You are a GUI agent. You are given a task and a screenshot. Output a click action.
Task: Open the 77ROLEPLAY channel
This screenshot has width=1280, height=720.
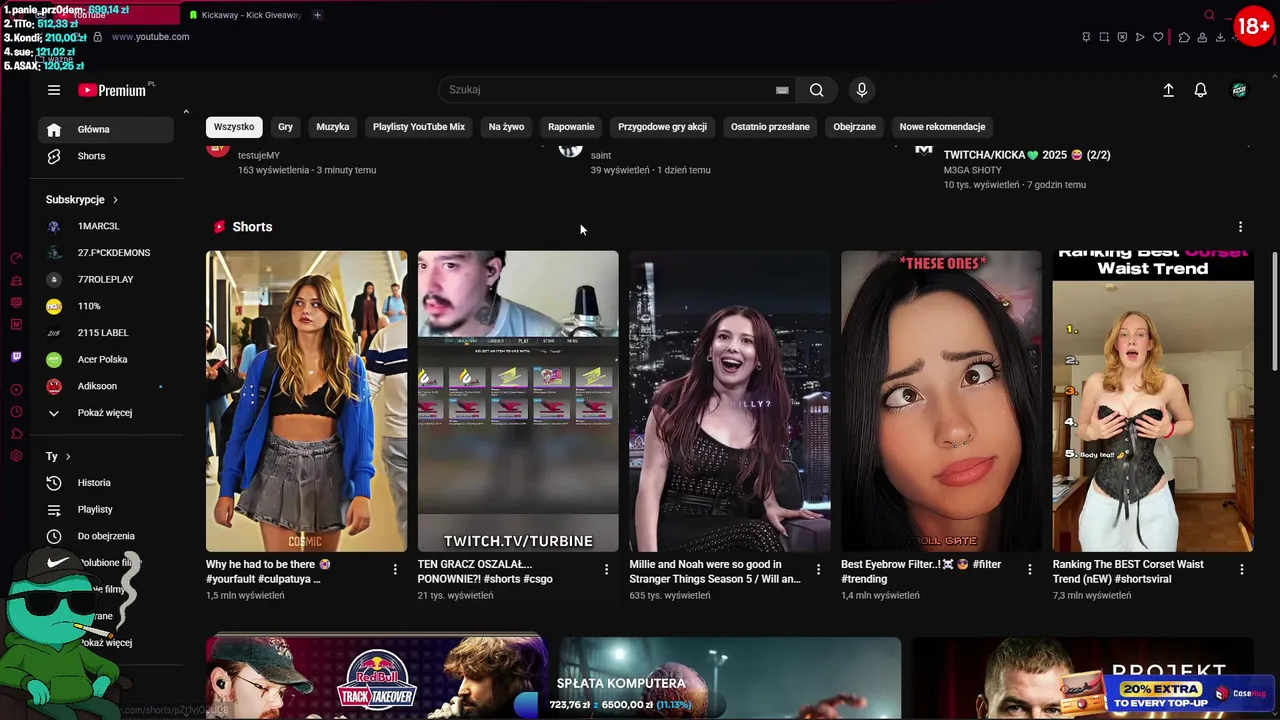pos(106,280)
